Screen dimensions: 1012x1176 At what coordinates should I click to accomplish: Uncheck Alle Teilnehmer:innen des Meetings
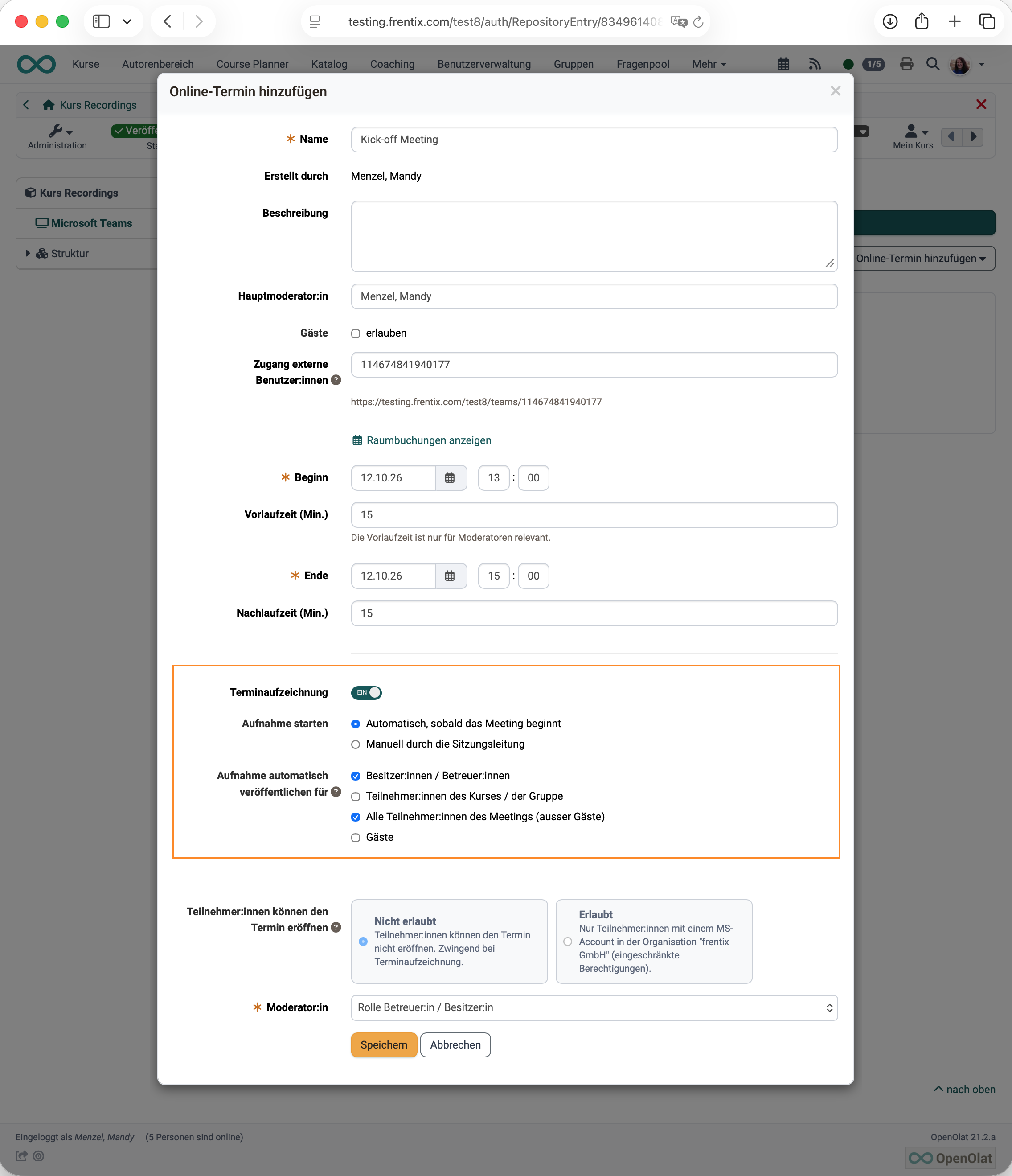pyautogui.click(x=356, y=817)
